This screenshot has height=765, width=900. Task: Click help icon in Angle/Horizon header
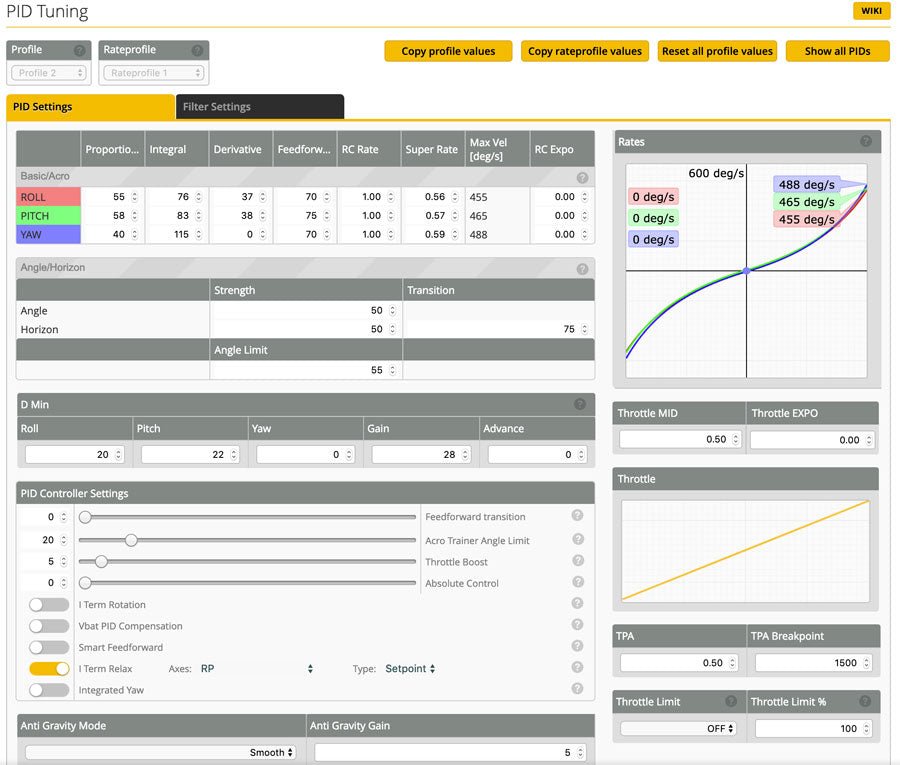click(x=582, y=269)
